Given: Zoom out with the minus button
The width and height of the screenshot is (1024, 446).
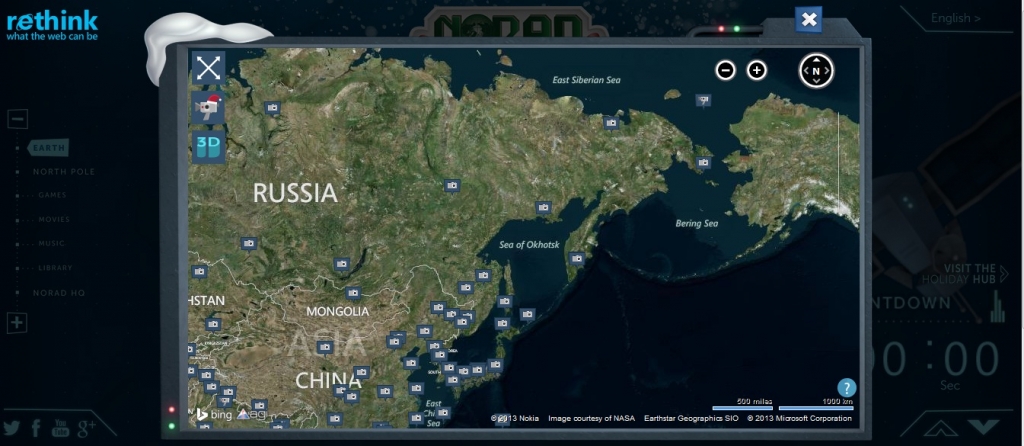Looking at the screenshot, I should pyautogui.click(x=727, y=70).
